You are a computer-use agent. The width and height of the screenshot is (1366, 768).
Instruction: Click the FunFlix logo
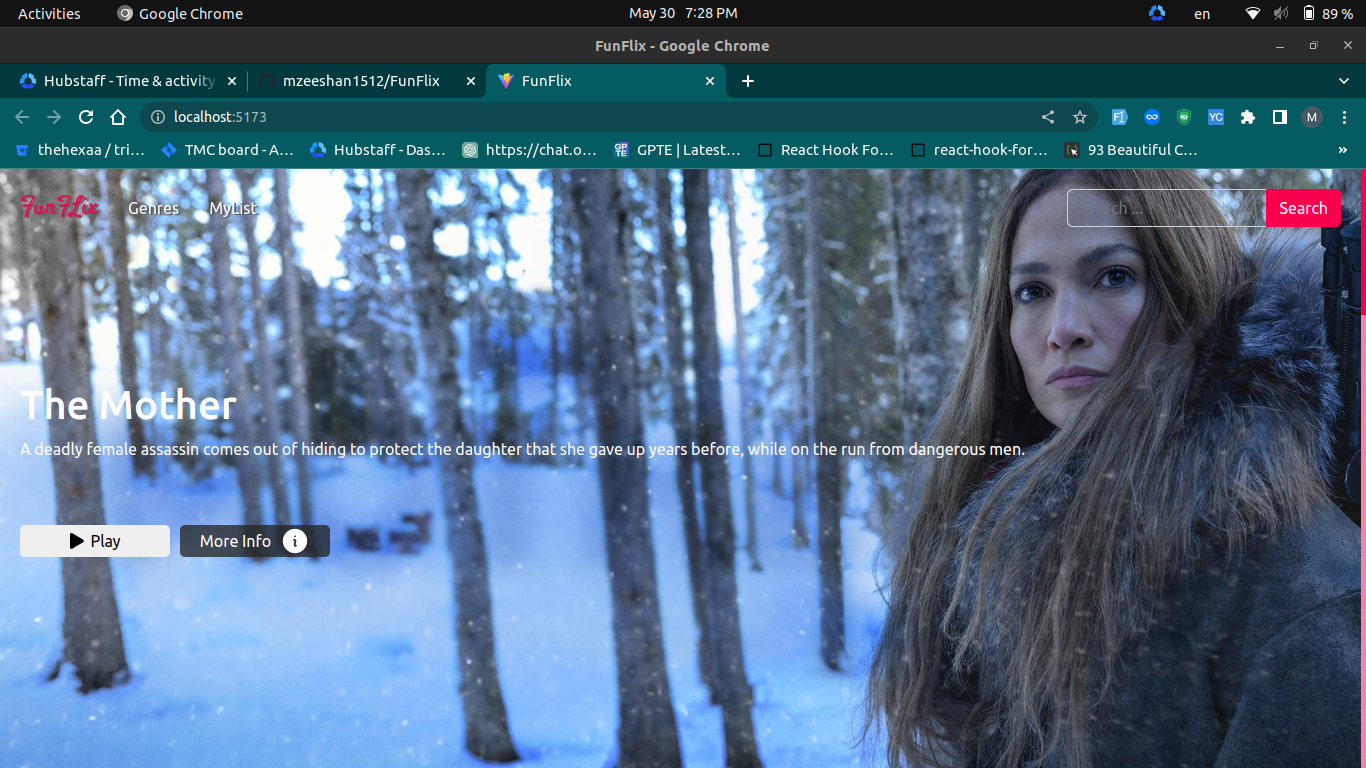click(x=60, y=207)
